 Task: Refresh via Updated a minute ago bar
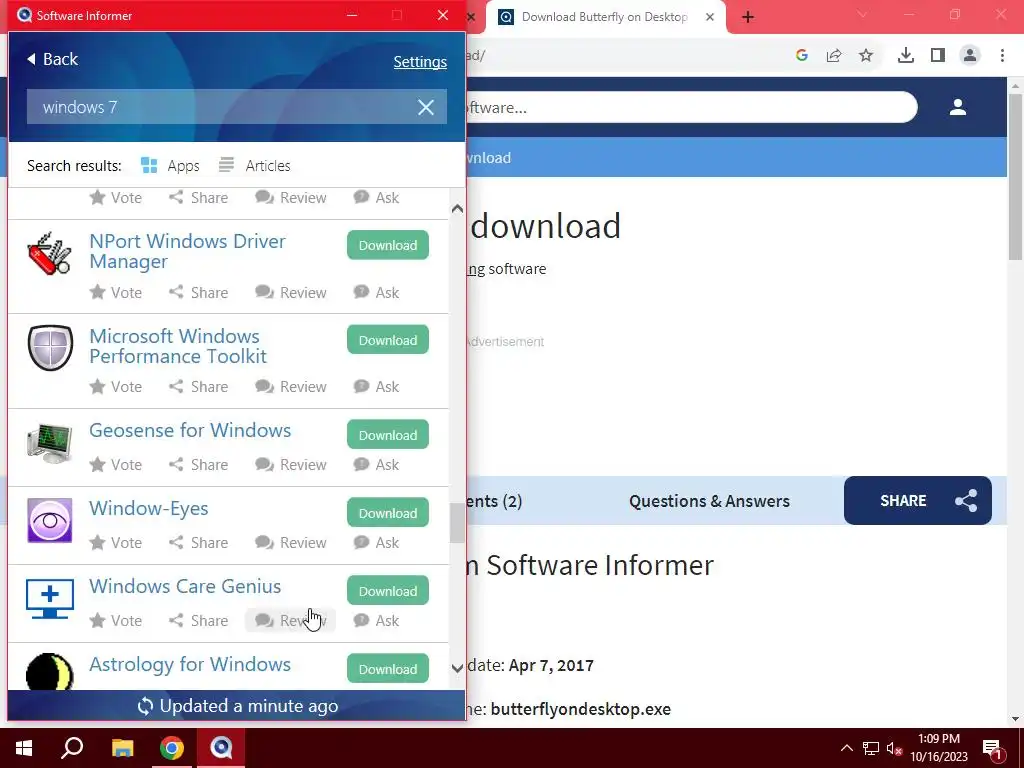coord(238,706)
